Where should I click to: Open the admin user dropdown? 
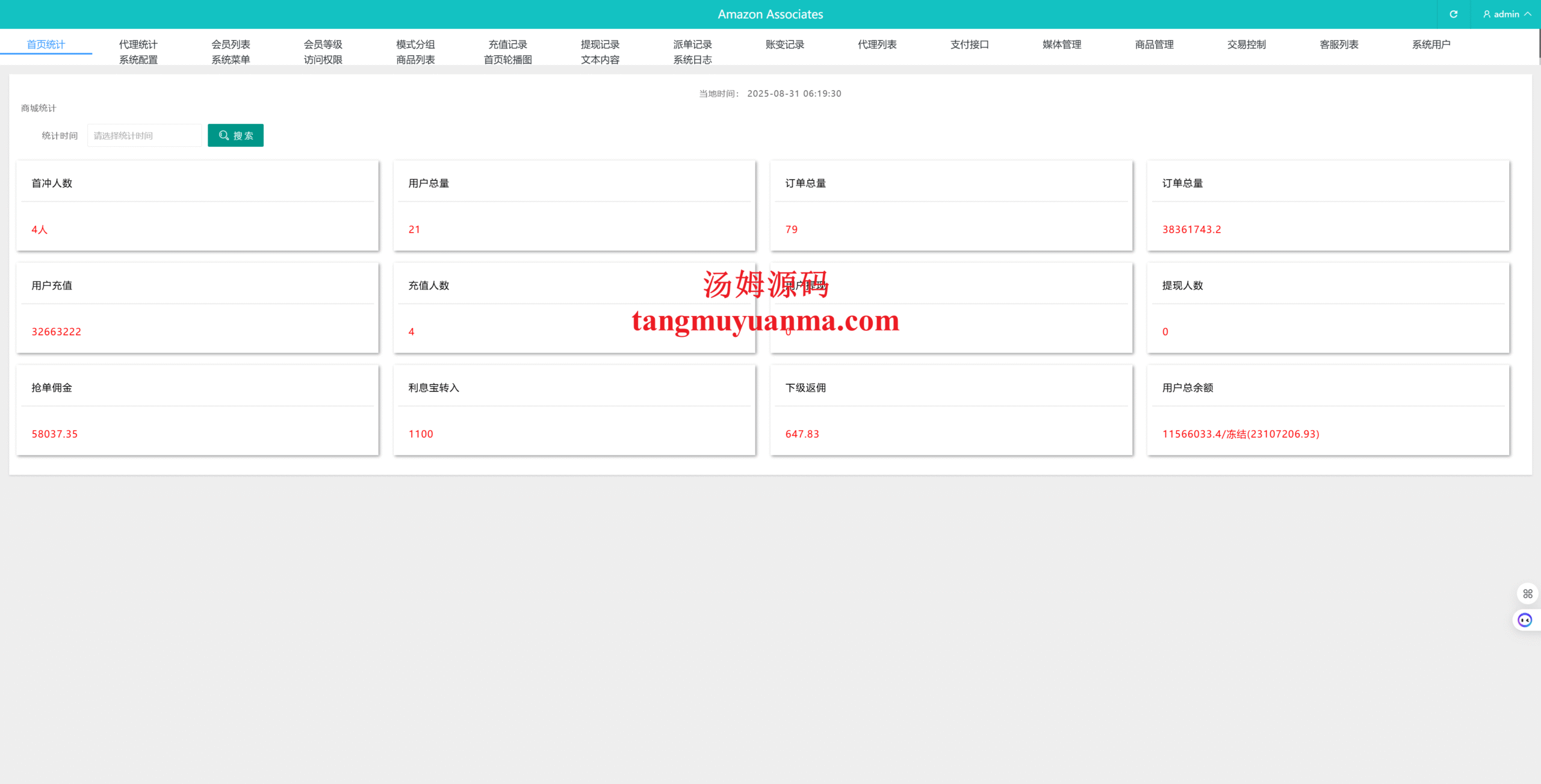pyautogui.click(x=1507, y=14)
